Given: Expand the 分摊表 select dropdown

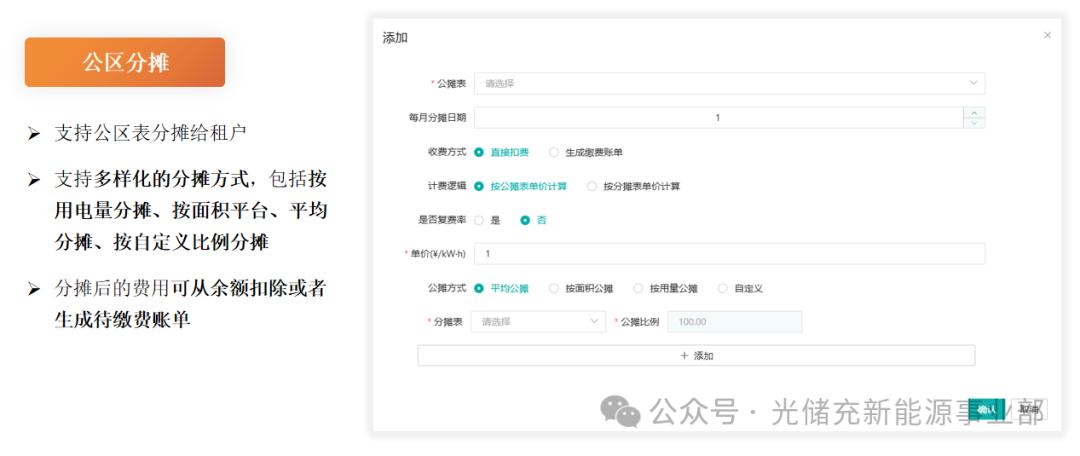Looking at the screenshot, I should (x=538, y=322).
